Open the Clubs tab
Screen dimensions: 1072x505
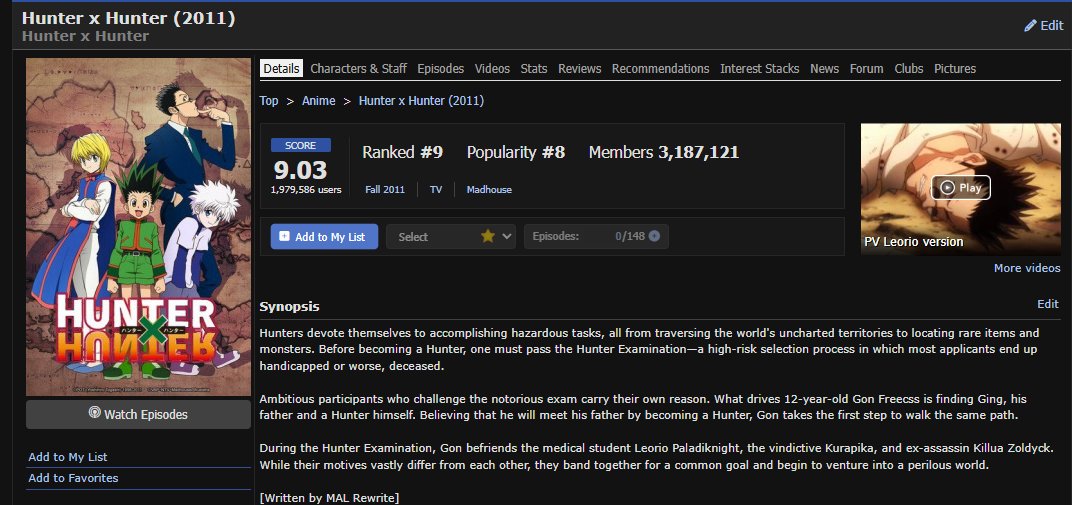[909, 68]
